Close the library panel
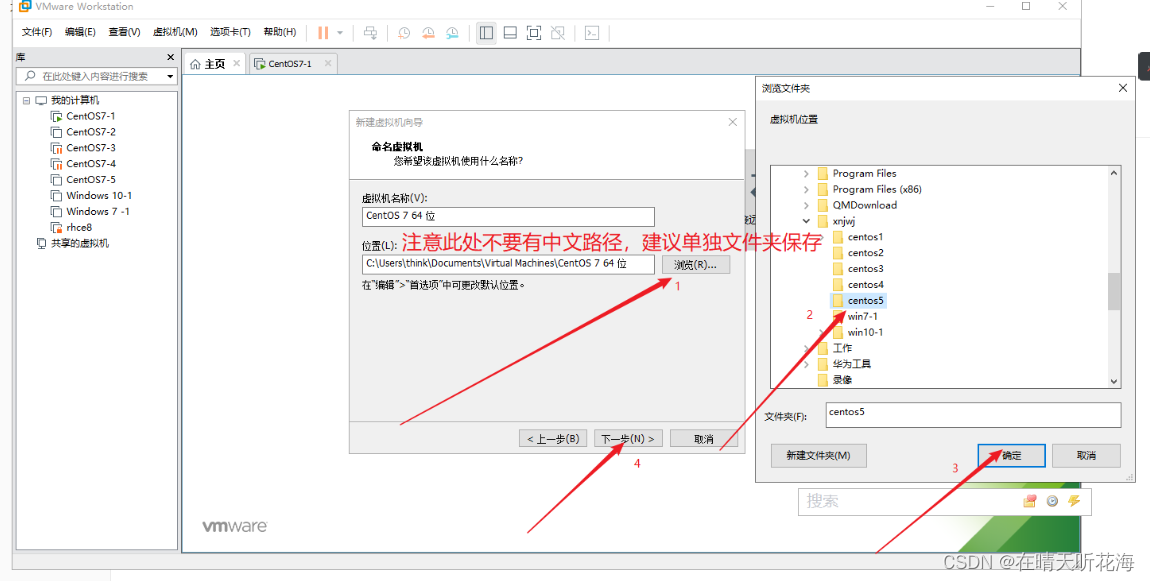 [x=170, y=56]
